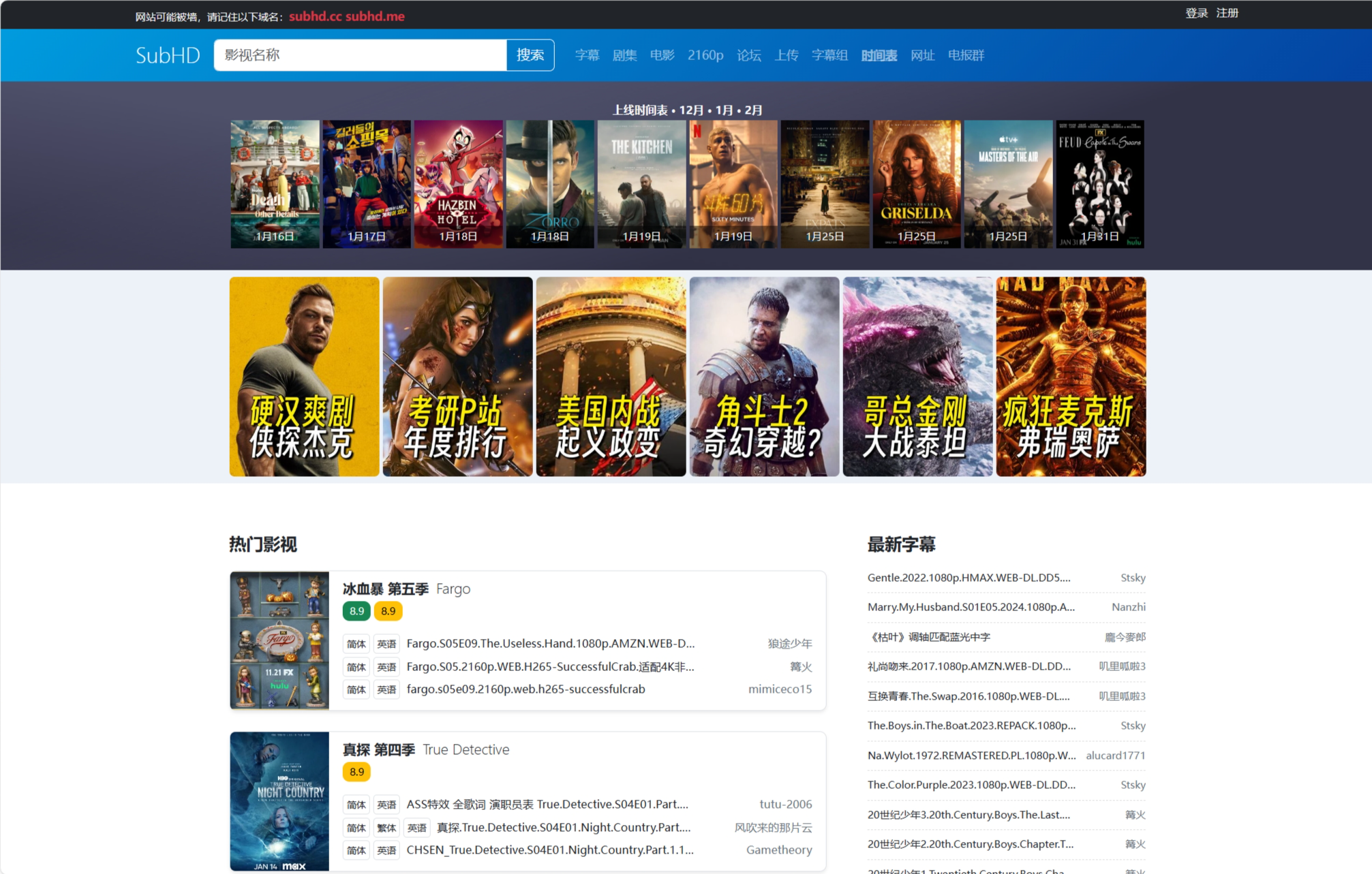Click uploader mimiceco15

[780, 689]
